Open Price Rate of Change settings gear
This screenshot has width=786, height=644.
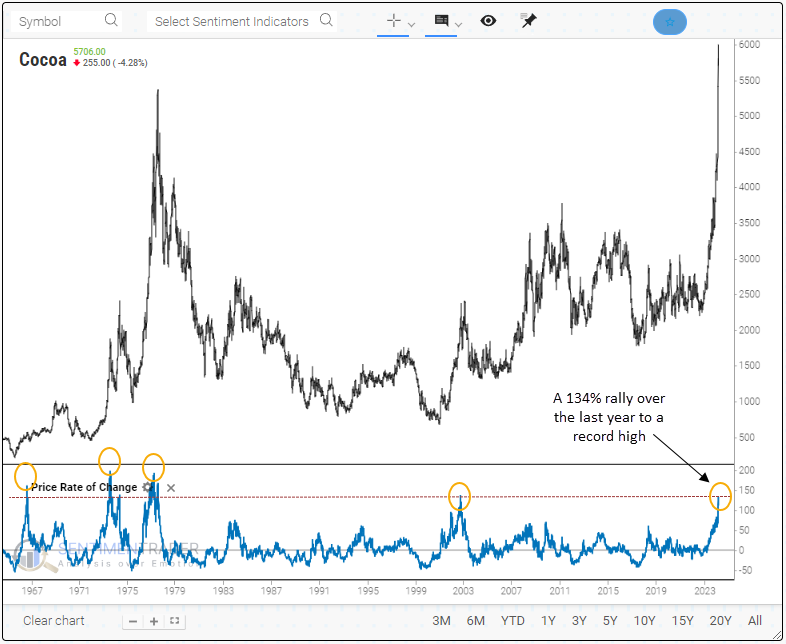click(147, 487)
